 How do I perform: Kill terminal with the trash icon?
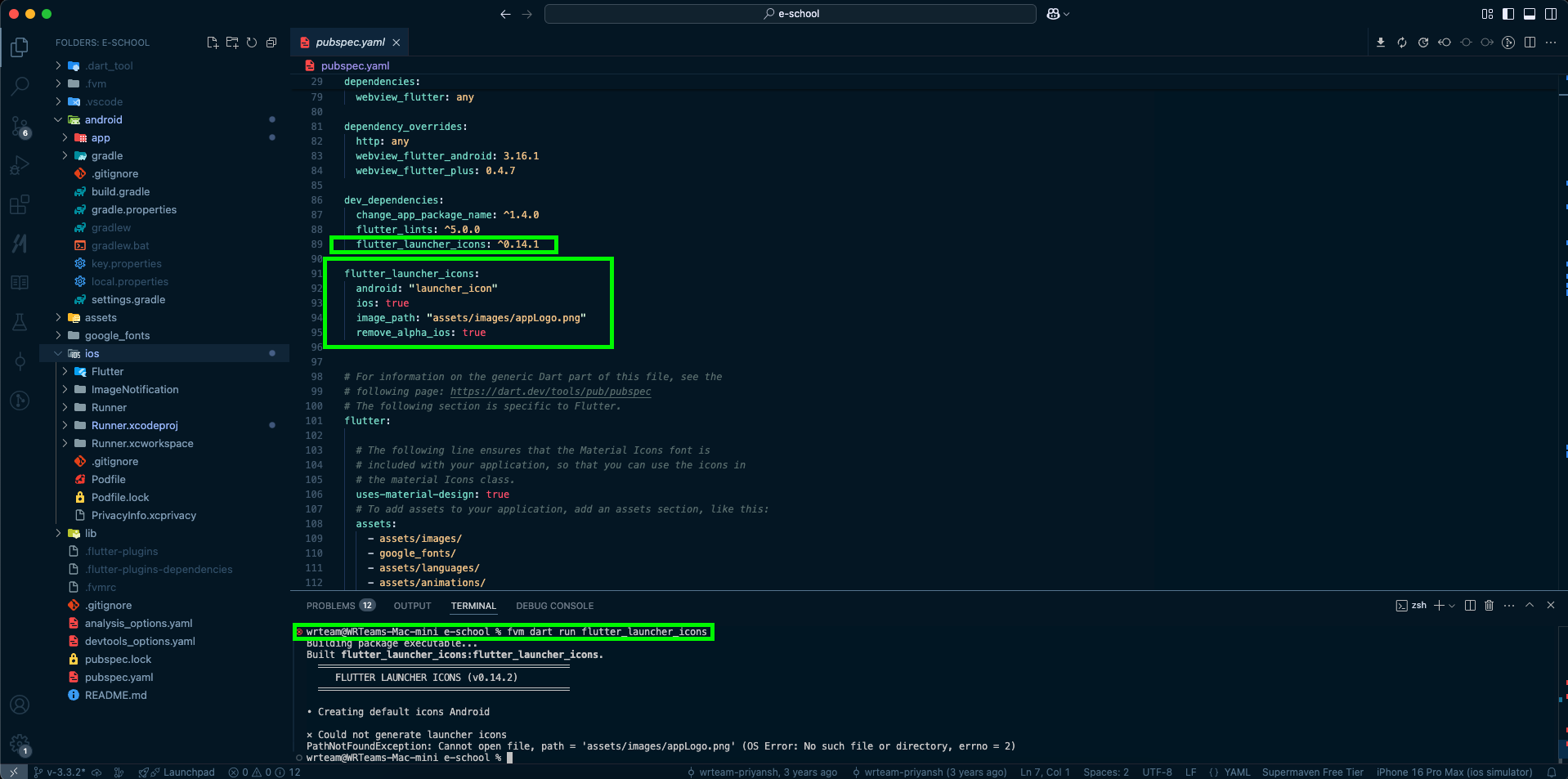click(x=1490, y=606)
